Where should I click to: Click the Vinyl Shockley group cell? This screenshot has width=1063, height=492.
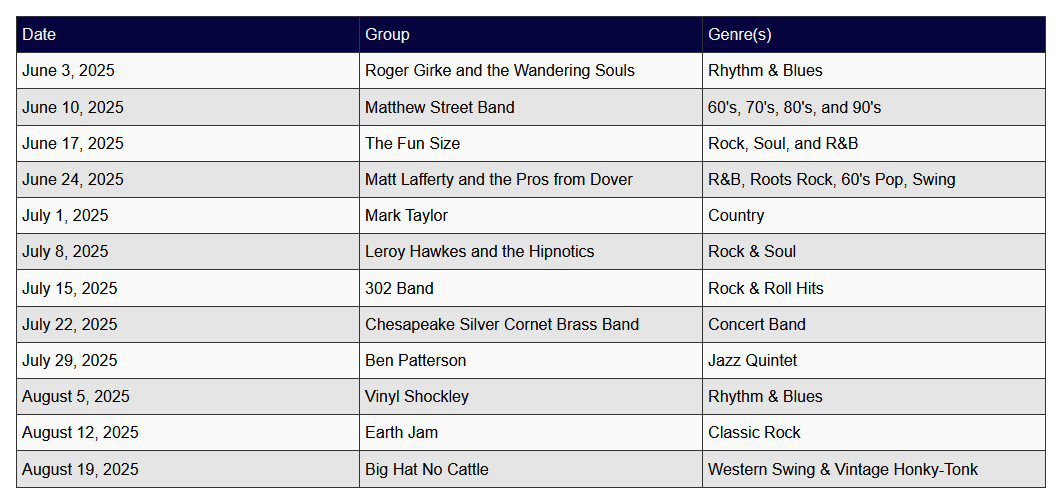(x=416, y=396)
